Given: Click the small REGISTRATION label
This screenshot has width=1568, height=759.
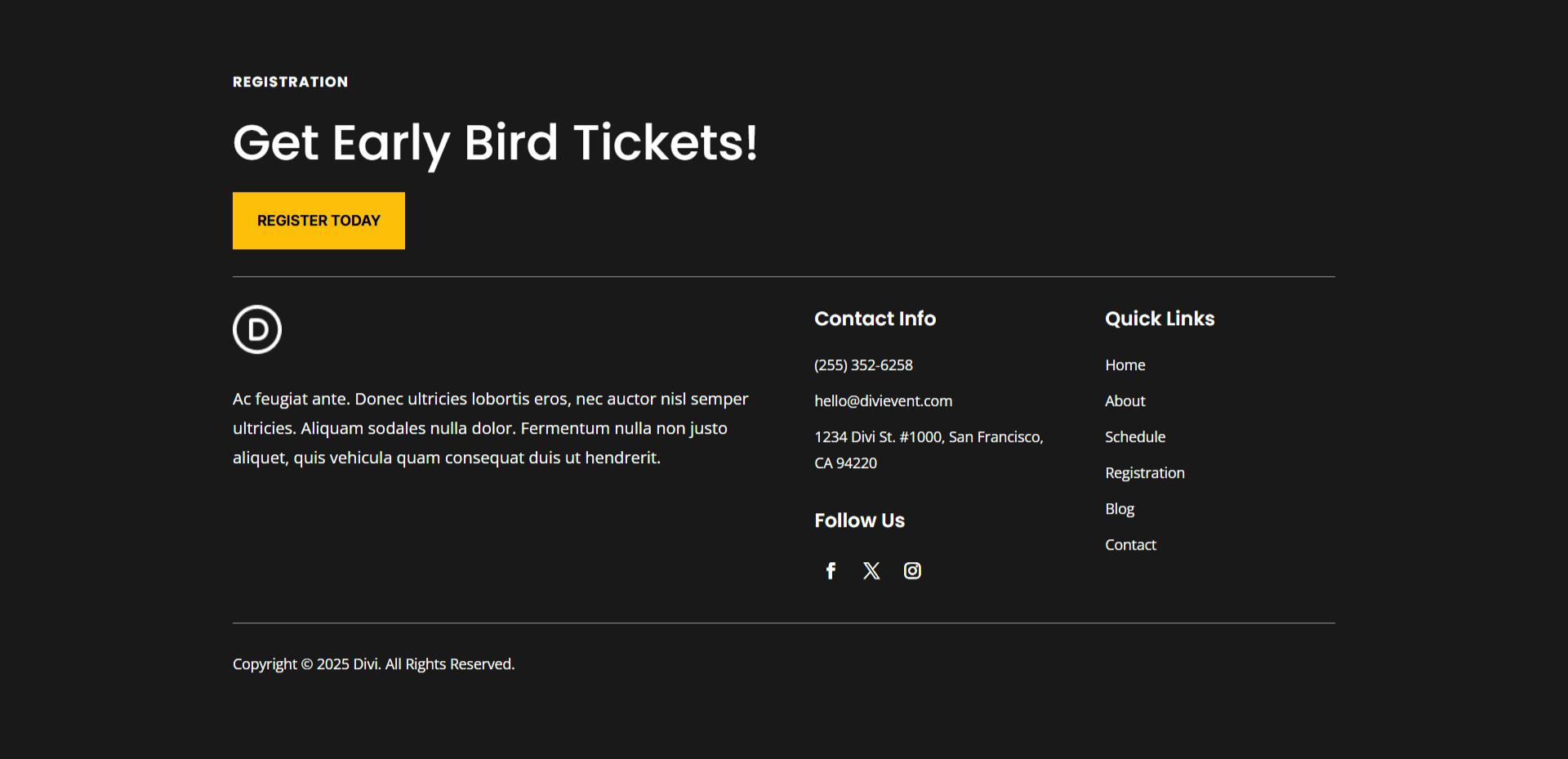Looking at the screenshot, I should coord(290,82).
